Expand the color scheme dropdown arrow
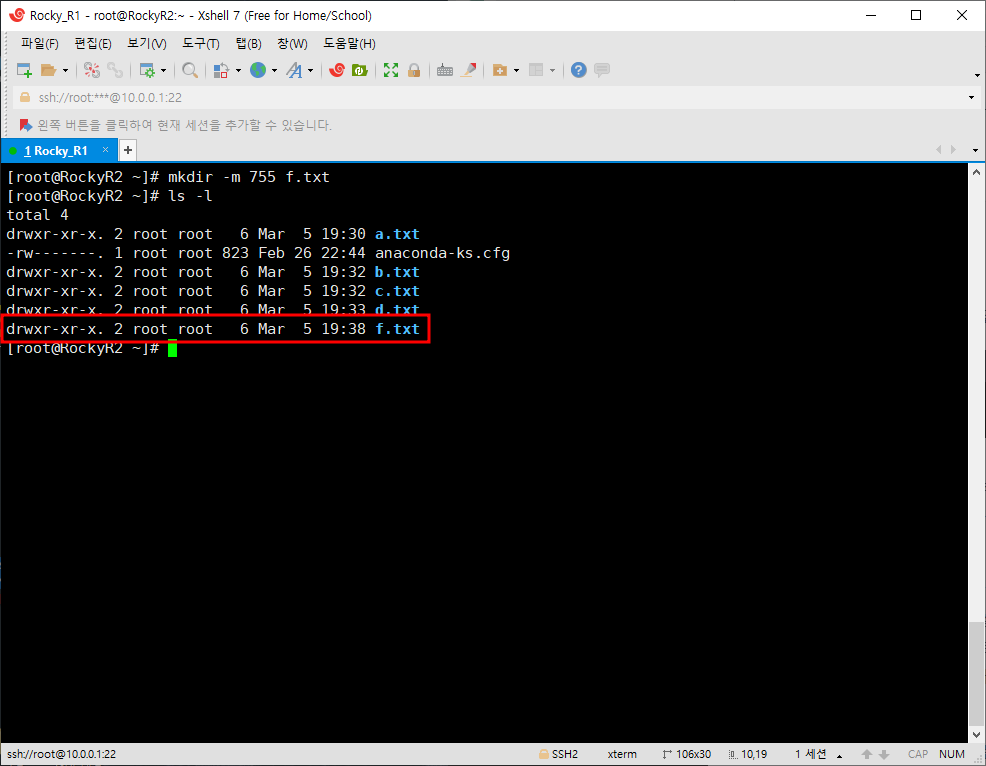The height and width of the screenshot is (766, 986). point(238,70)
